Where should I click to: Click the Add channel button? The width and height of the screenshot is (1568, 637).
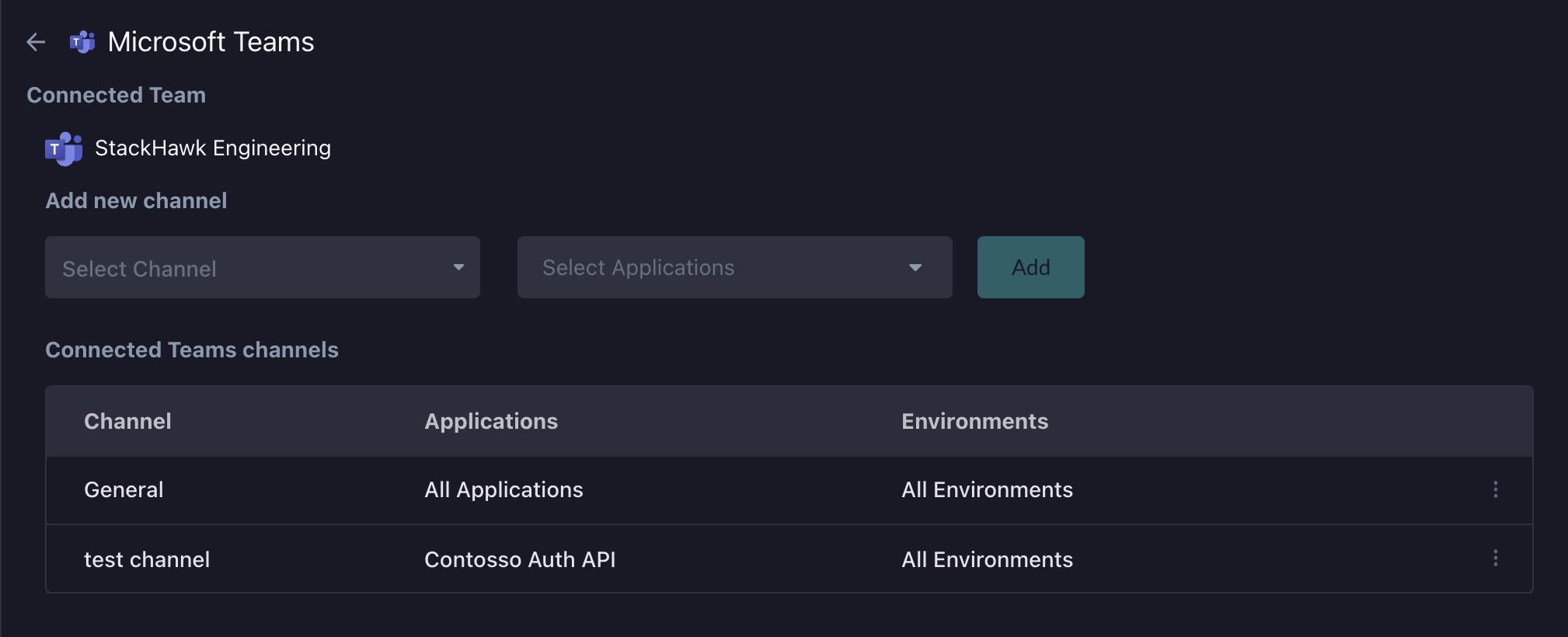coord(1030,267)
